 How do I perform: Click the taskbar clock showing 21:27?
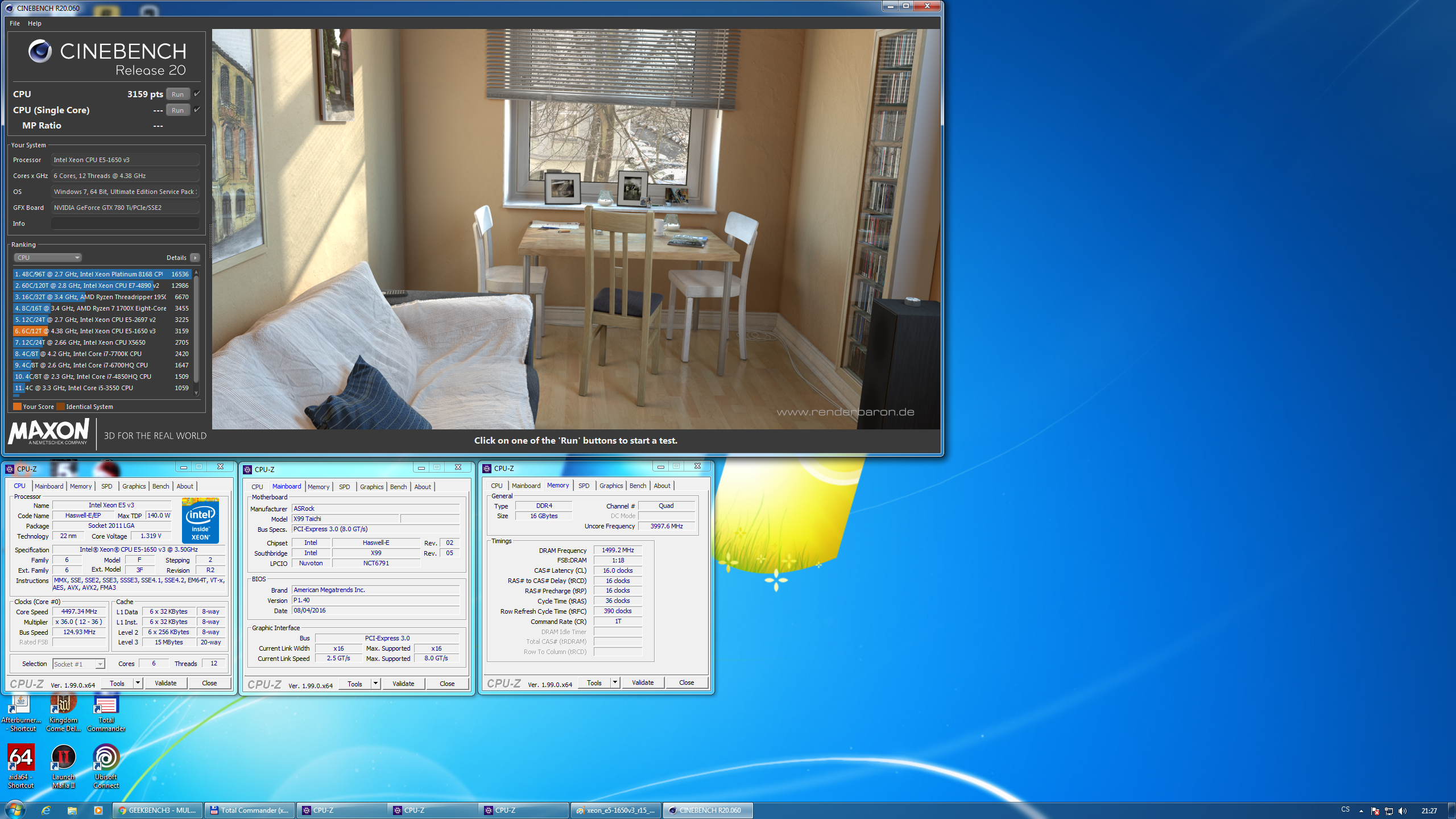click(1429, 811)
